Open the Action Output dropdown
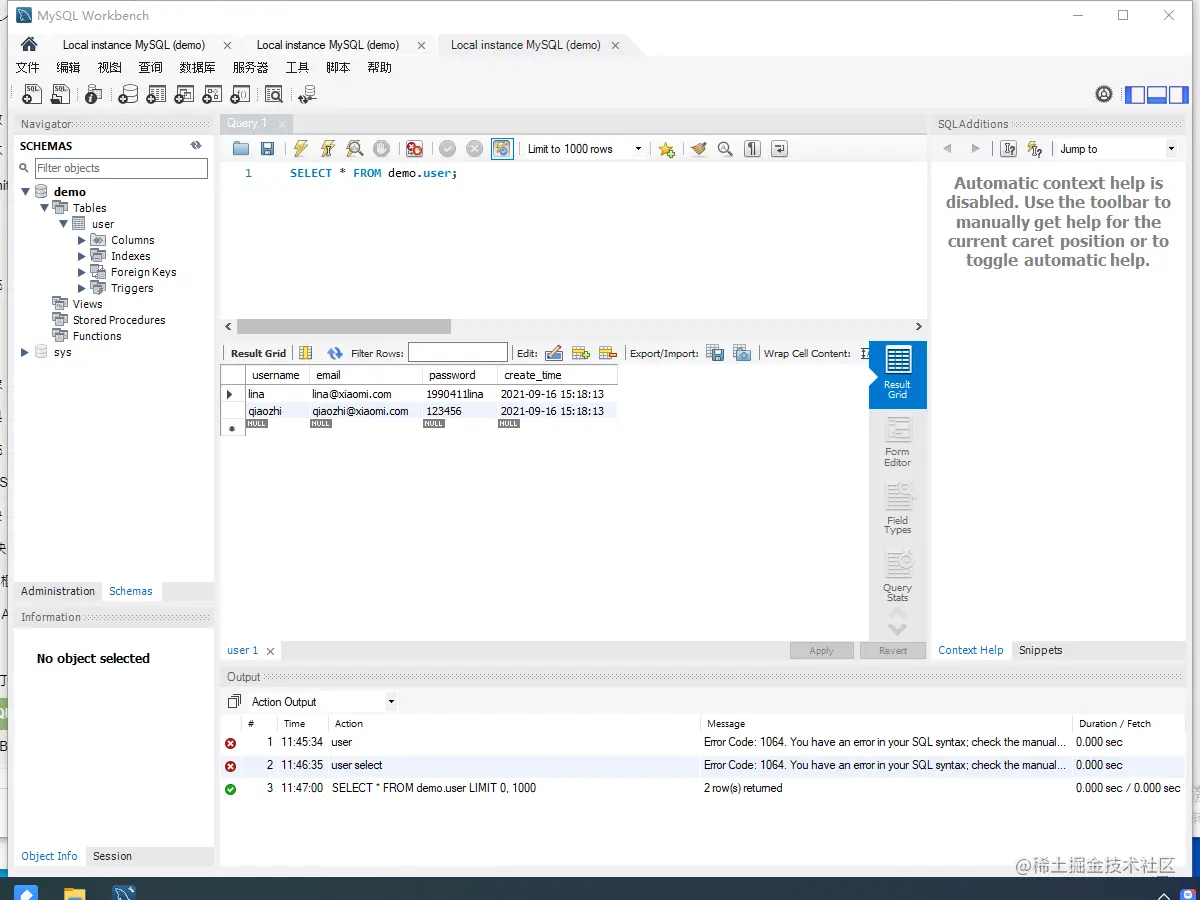Viewport: 1200px width, 900px height. [x=322, y=702]
